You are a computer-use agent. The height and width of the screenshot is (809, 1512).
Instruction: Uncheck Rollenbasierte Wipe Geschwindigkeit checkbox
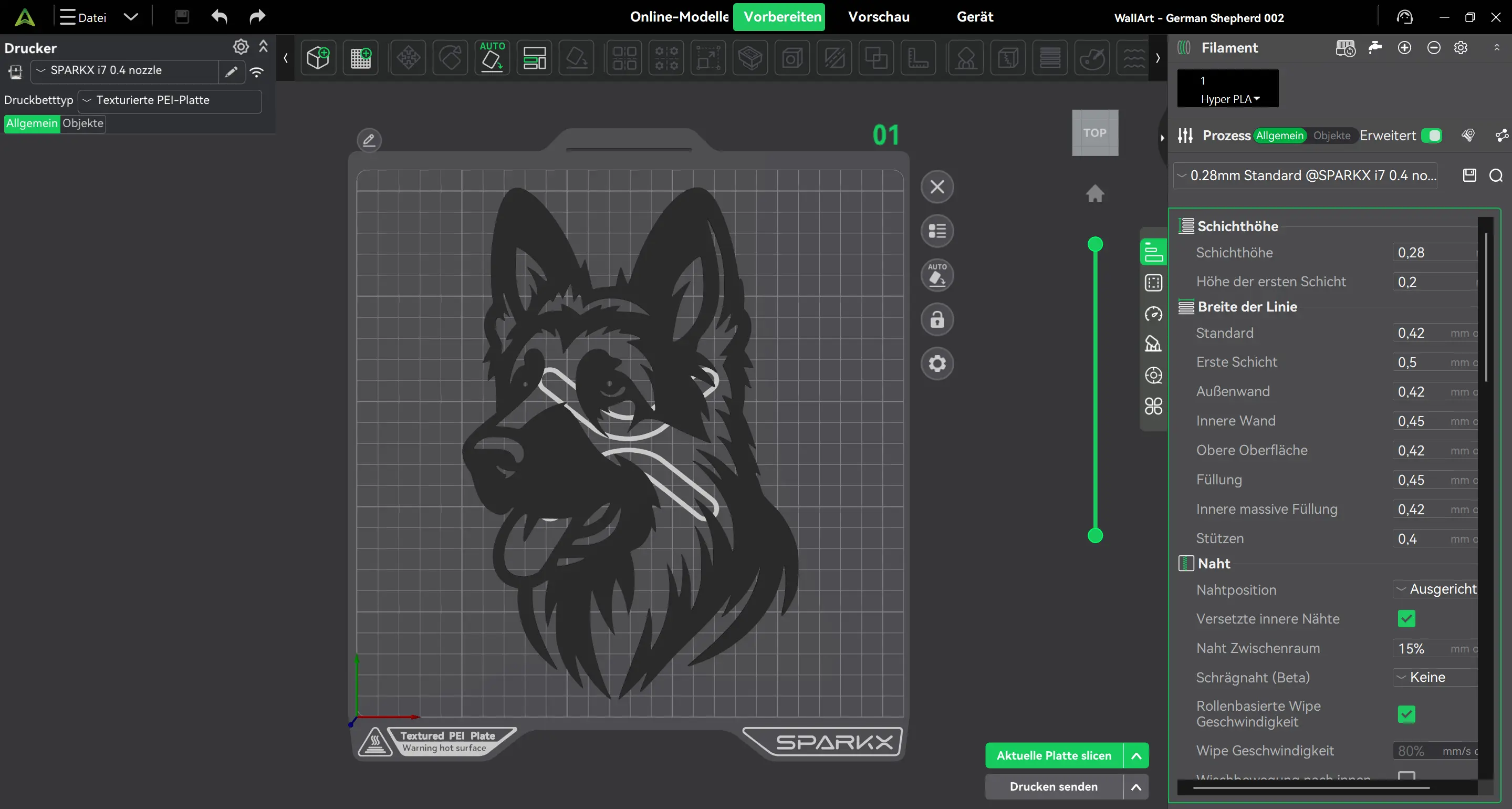(1406, 714)
